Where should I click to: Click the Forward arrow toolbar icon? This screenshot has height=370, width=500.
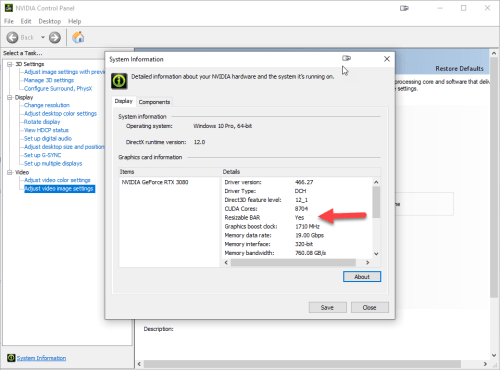(x=55, y=37)
